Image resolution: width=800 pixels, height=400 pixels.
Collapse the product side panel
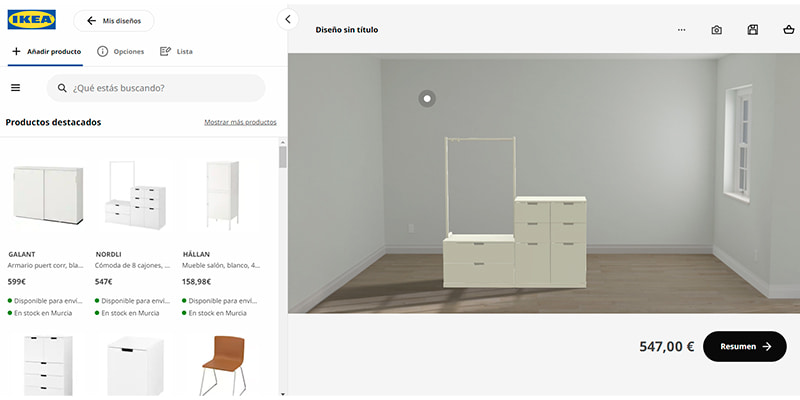(288, 19)
